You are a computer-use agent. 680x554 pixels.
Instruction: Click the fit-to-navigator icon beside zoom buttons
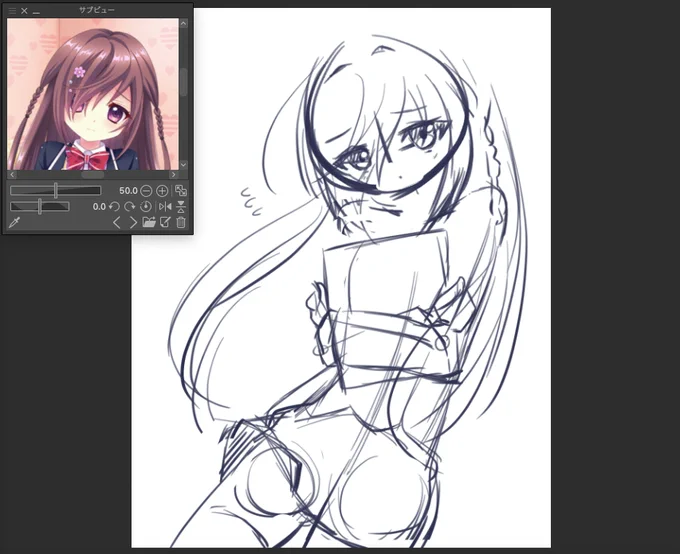click(x=180, y=190)
